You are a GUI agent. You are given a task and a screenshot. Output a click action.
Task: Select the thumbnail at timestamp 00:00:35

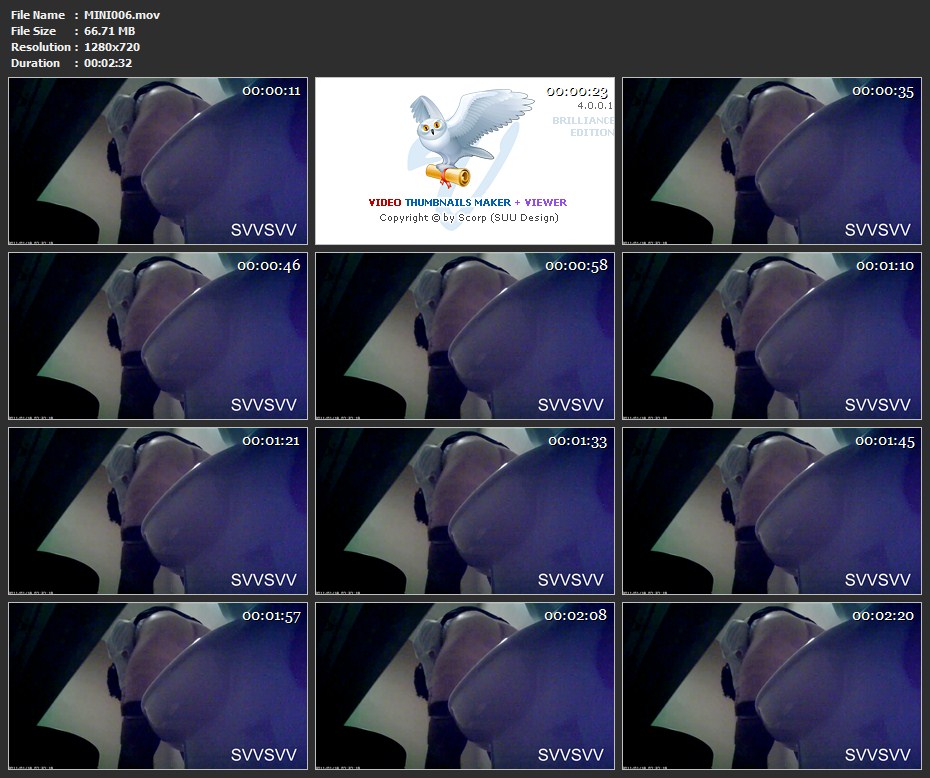pyautogui.click(x=772, y=161)
